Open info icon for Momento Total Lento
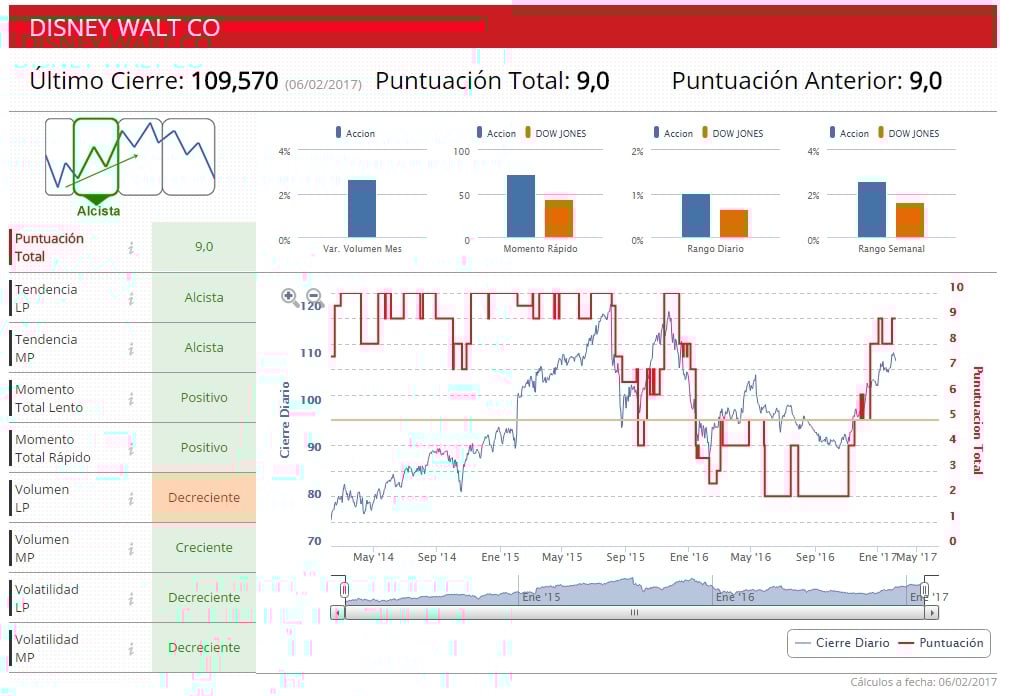This screenshot has height=696, width=1012. (x=131, y=398)
